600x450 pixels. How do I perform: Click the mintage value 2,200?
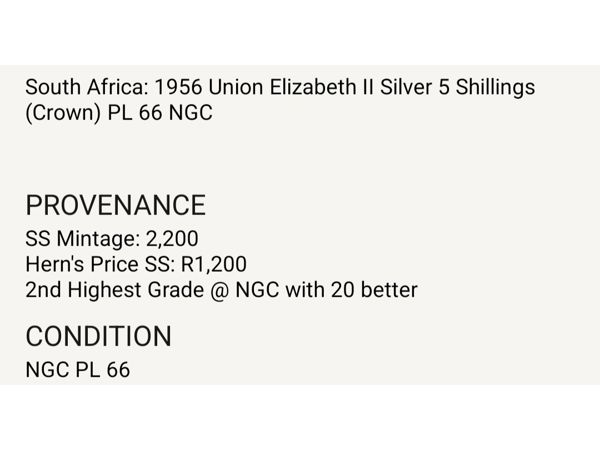coord(172,239)
